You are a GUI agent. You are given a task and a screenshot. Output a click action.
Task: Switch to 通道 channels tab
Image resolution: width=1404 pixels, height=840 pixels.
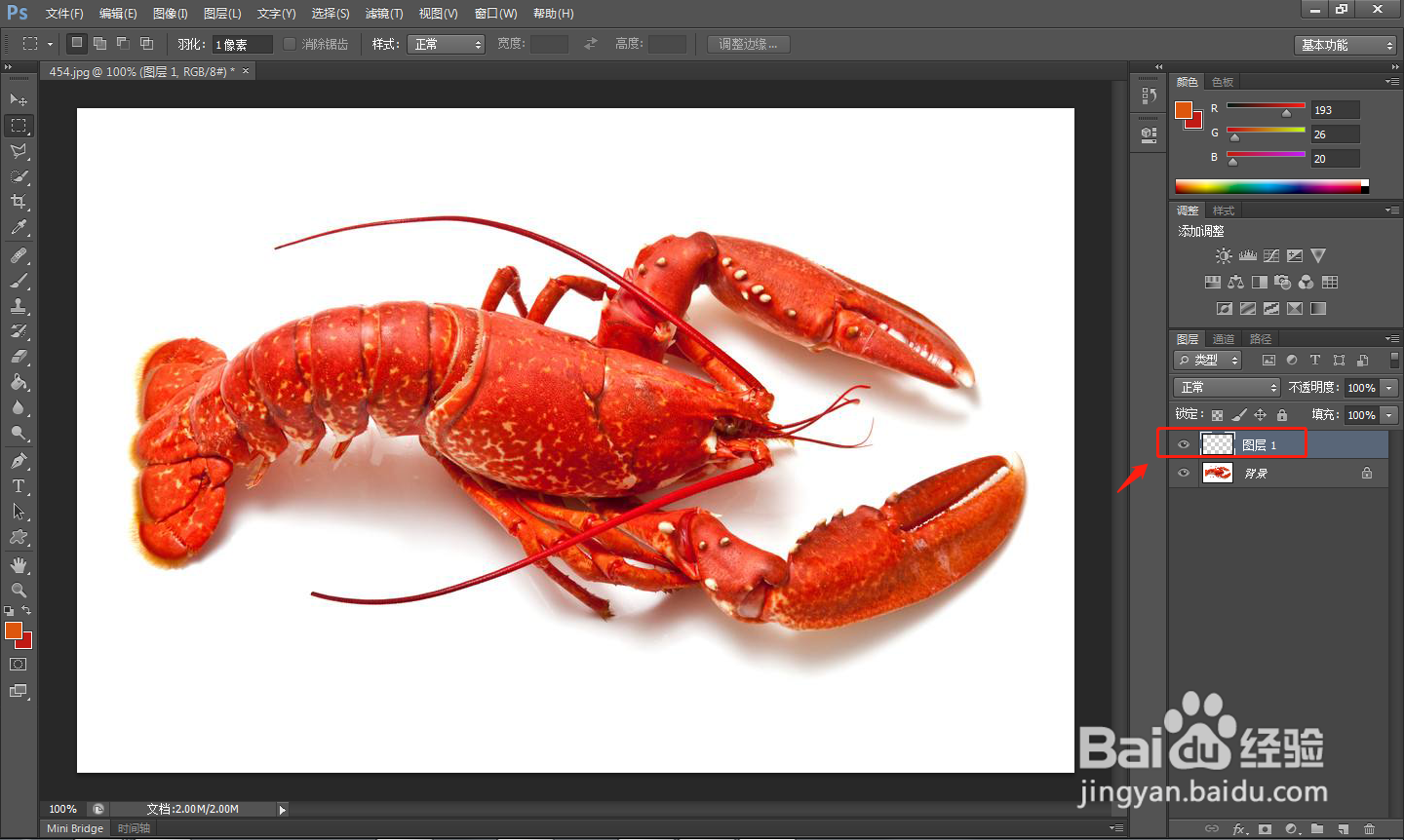1224,339
